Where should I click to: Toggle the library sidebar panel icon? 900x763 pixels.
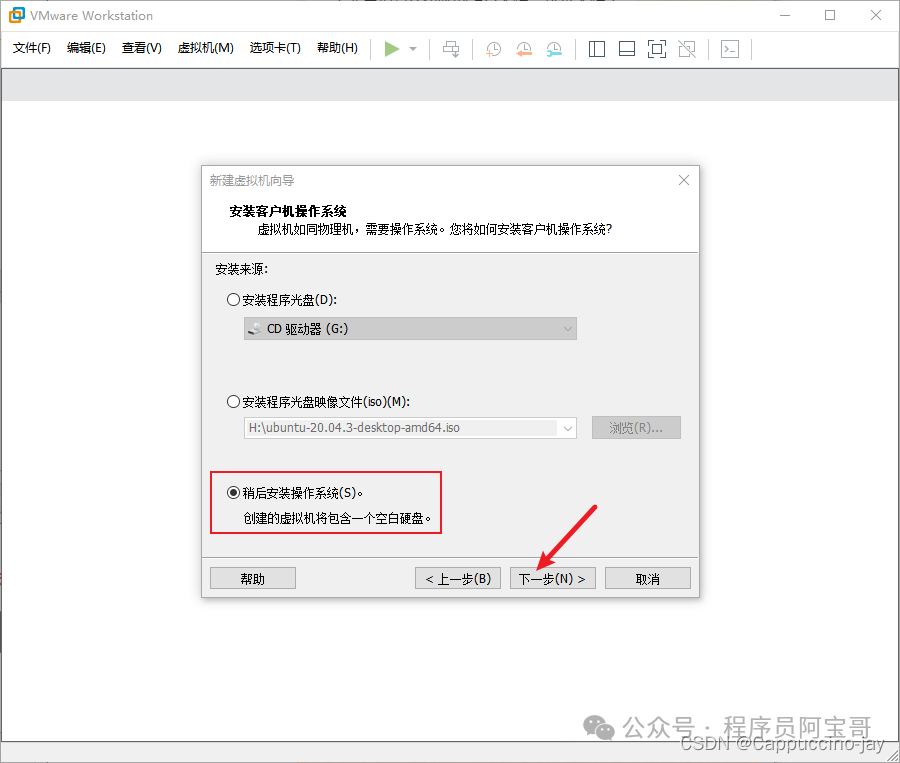[597, 49]
